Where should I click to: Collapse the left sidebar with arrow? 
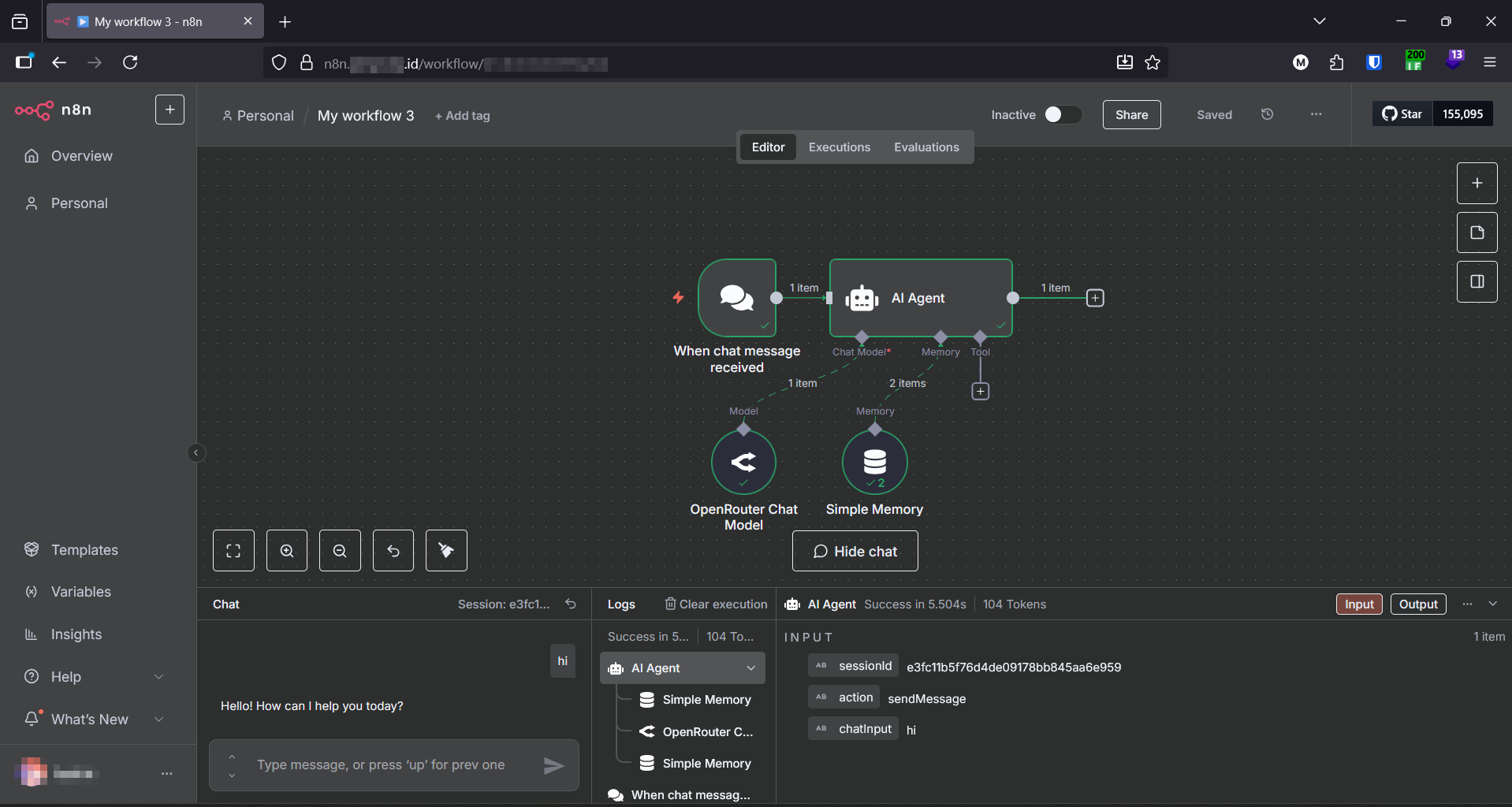pyautogui.click(x=196, y=452)
